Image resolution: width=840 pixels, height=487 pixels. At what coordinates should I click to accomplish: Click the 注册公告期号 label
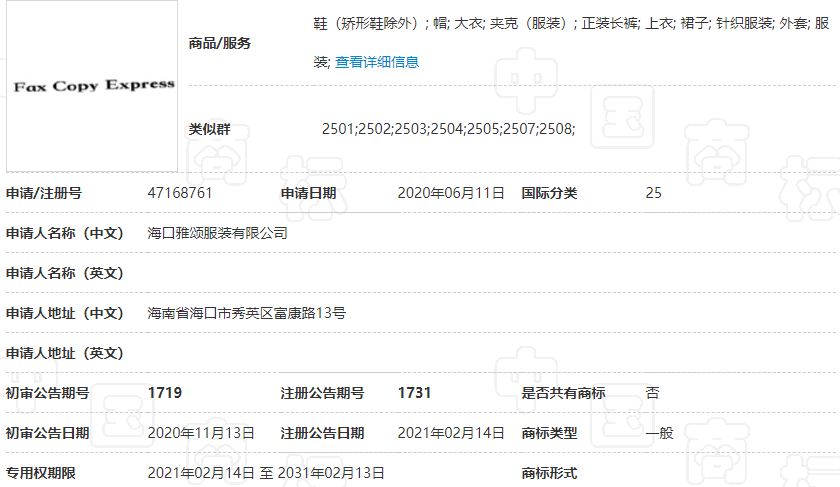(322, 393)
